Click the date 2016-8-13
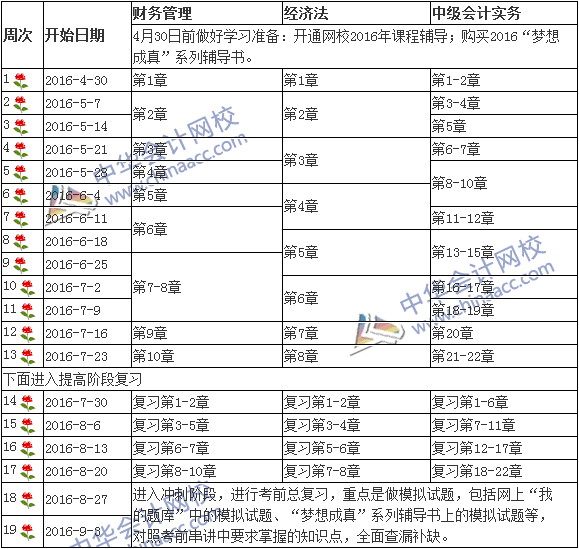Screen dimensions: 579x549 (76, 449)
